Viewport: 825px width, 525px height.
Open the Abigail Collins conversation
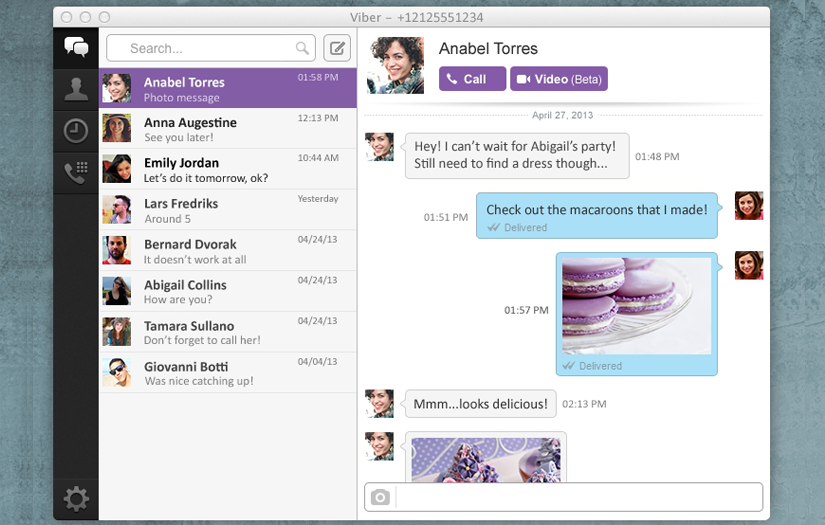228,291
